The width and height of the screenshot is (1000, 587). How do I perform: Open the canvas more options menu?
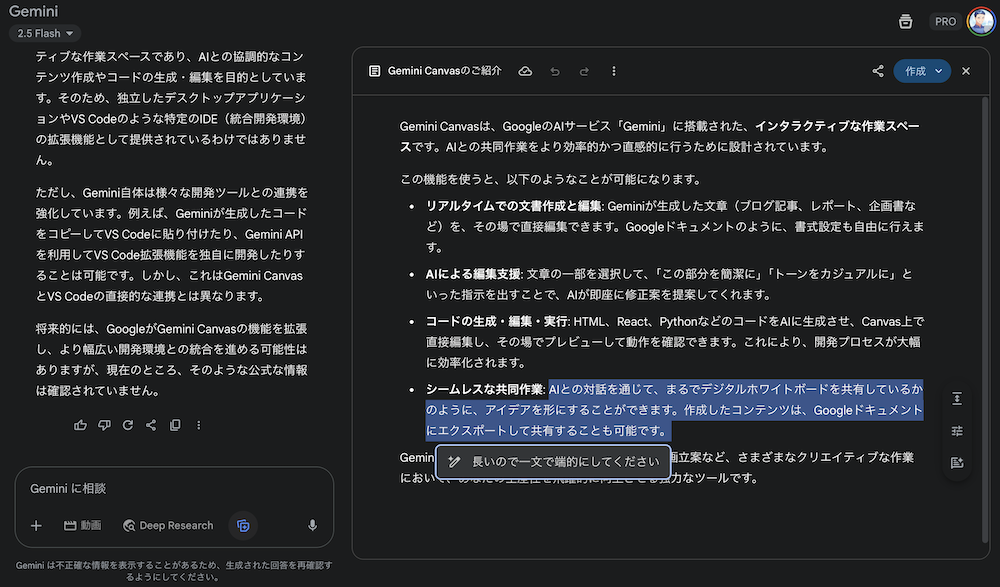coord(614,71)
